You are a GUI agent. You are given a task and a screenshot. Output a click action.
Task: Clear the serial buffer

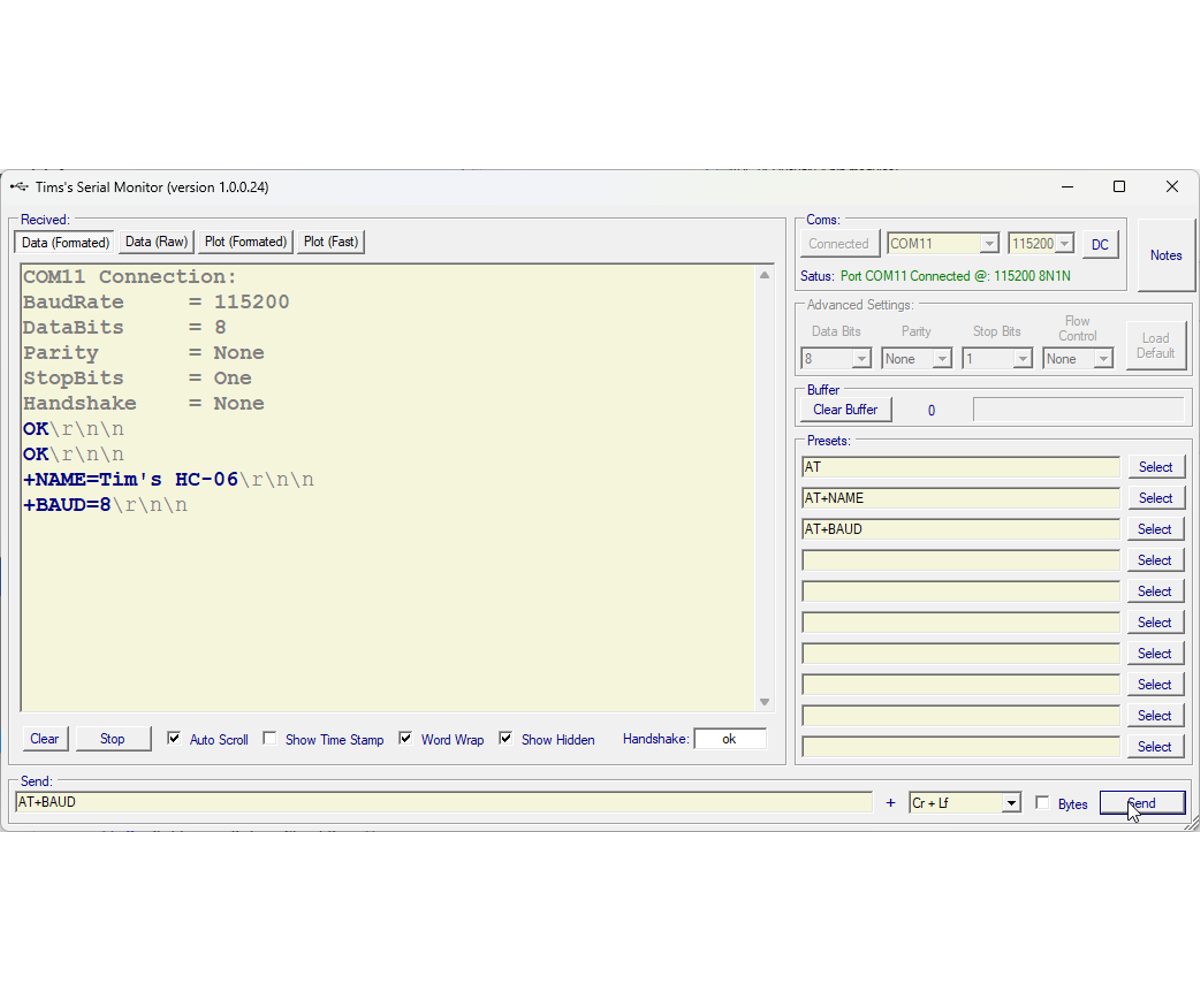(845, 409)
